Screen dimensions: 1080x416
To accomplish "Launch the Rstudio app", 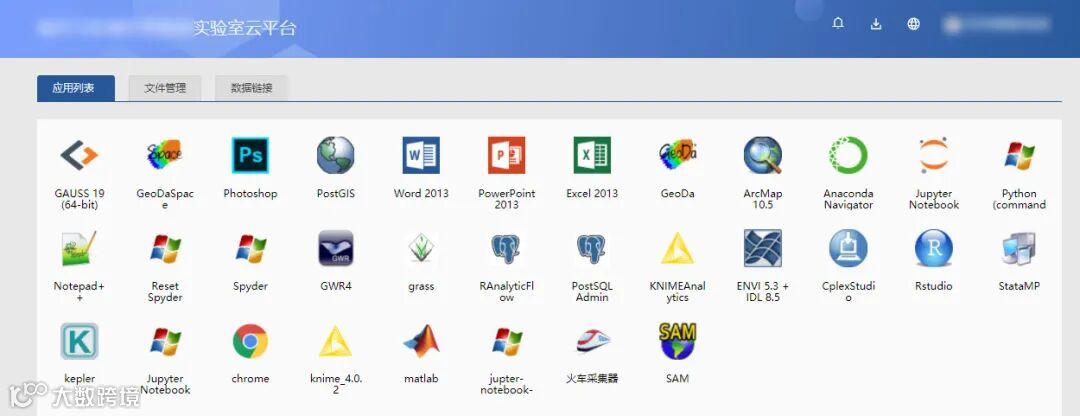I will [933, 248].
